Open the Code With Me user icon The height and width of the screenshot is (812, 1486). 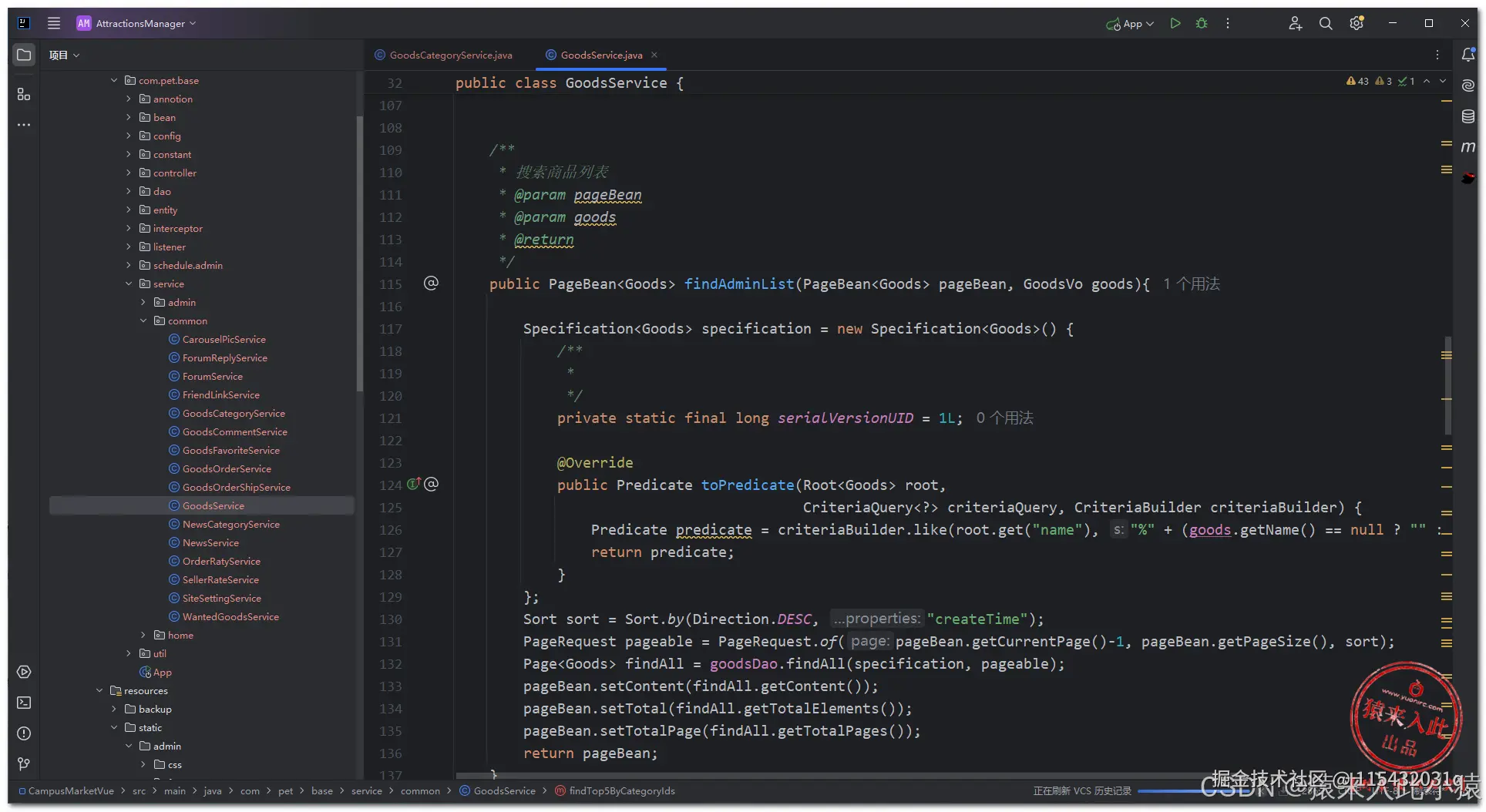point(1295,23)
